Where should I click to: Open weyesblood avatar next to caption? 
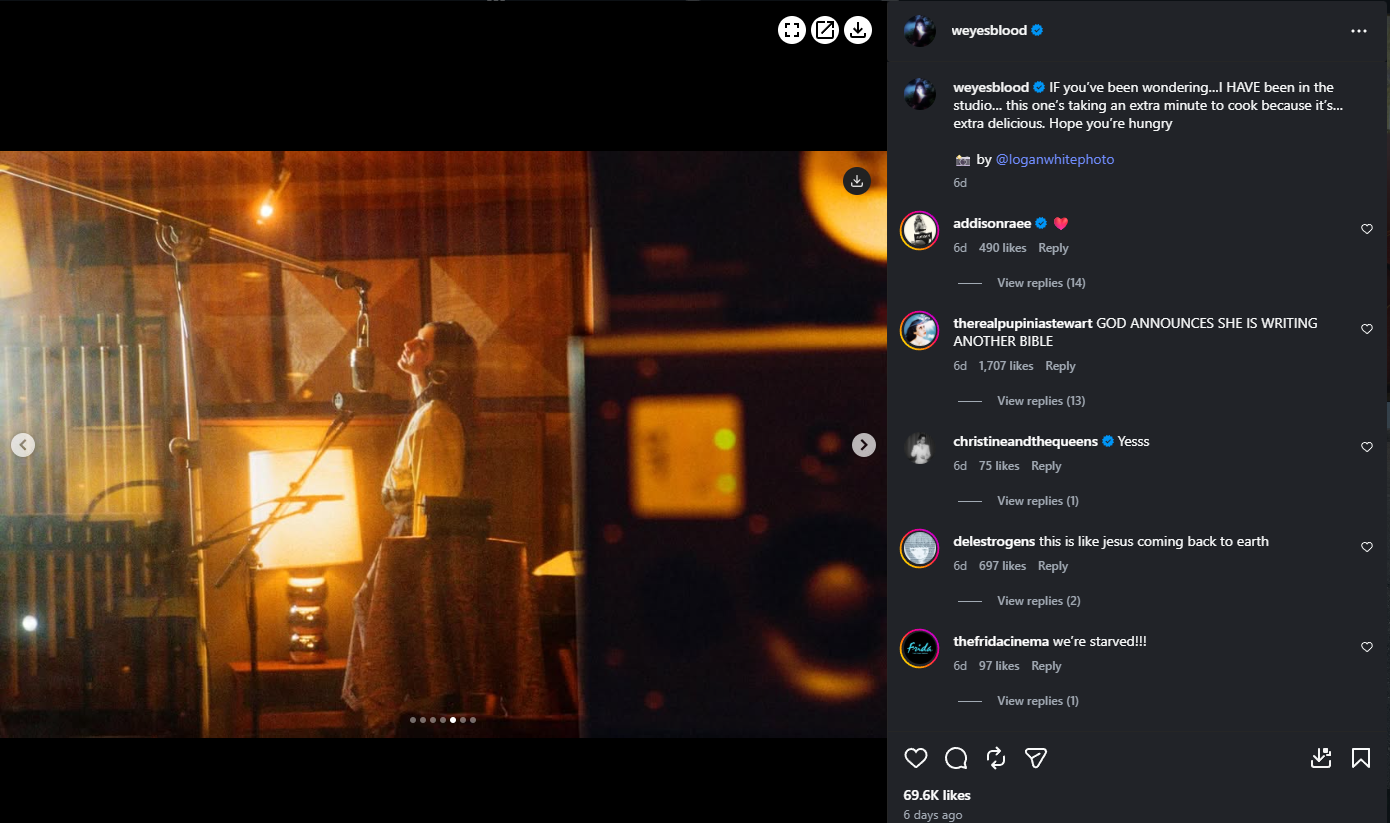tap(920, 94)
